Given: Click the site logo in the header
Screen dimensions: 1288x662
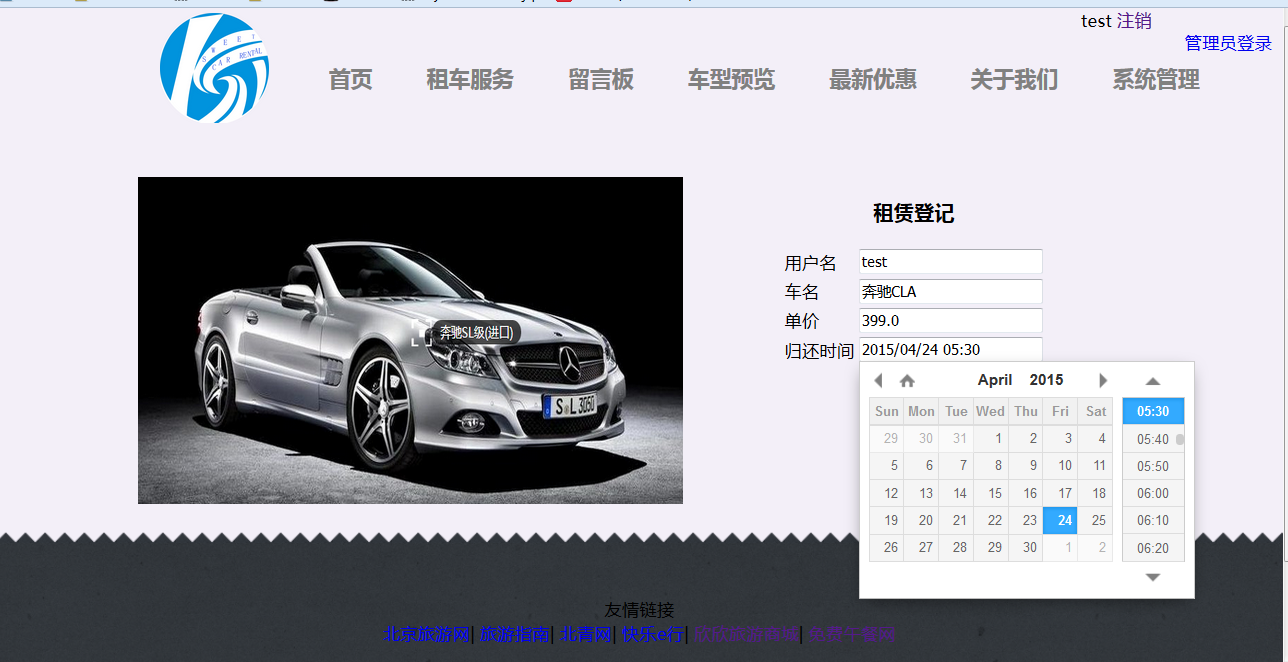Looking at the screenshot, I should pyautogui.click(x=215, y=68).
